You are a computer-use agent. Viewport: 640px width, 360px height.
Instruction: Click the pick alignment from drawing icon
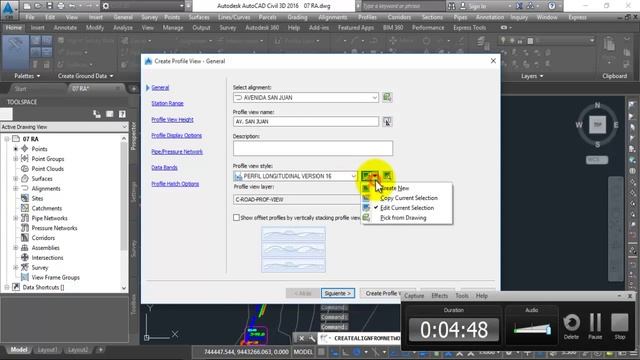[x=387, y=97]
